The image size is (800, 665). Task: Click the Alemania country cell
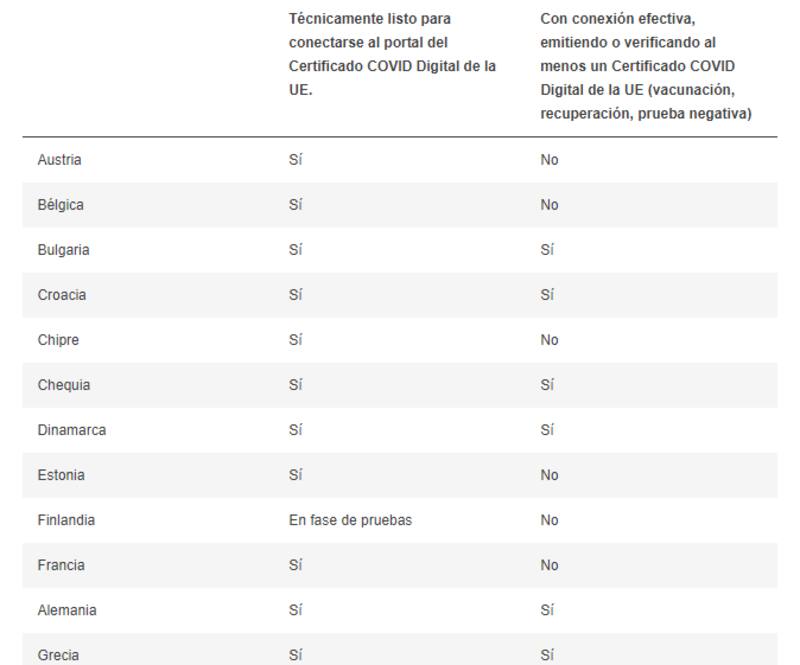67,610
